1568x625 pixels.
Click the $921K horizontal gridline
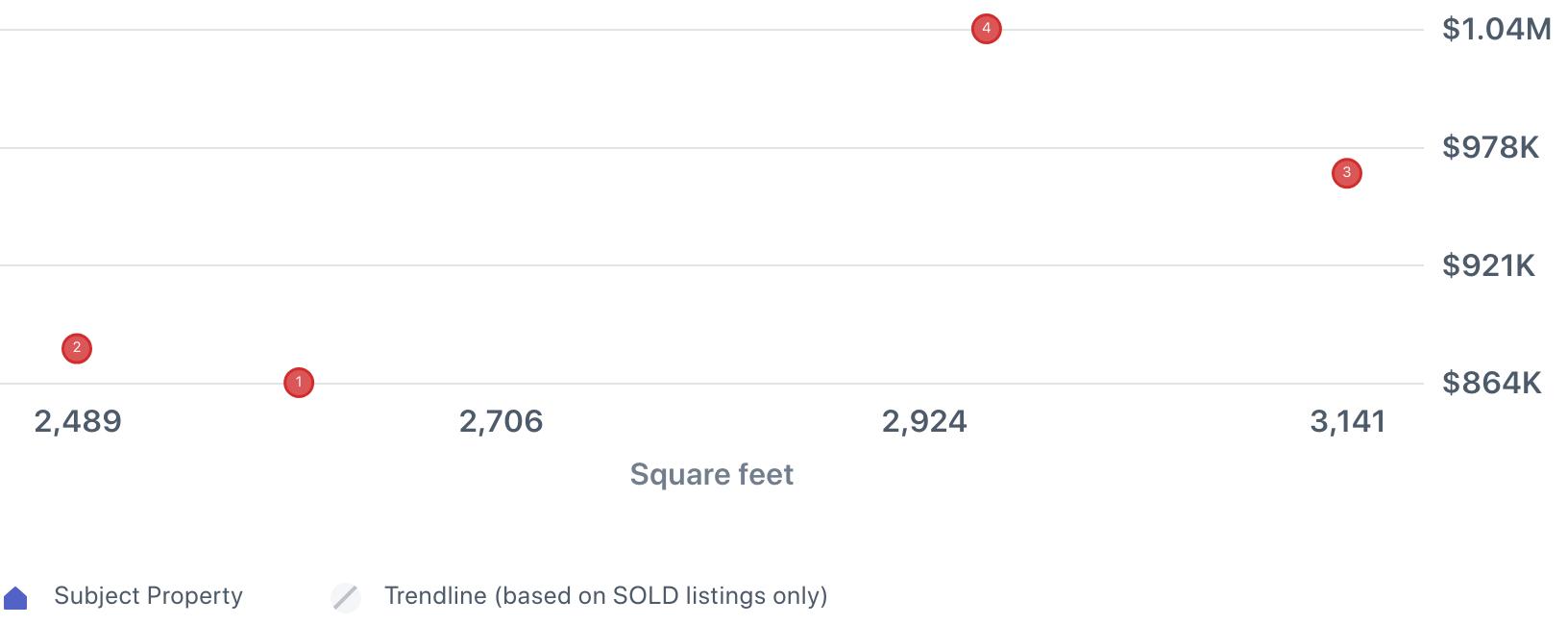click(673, 265)
